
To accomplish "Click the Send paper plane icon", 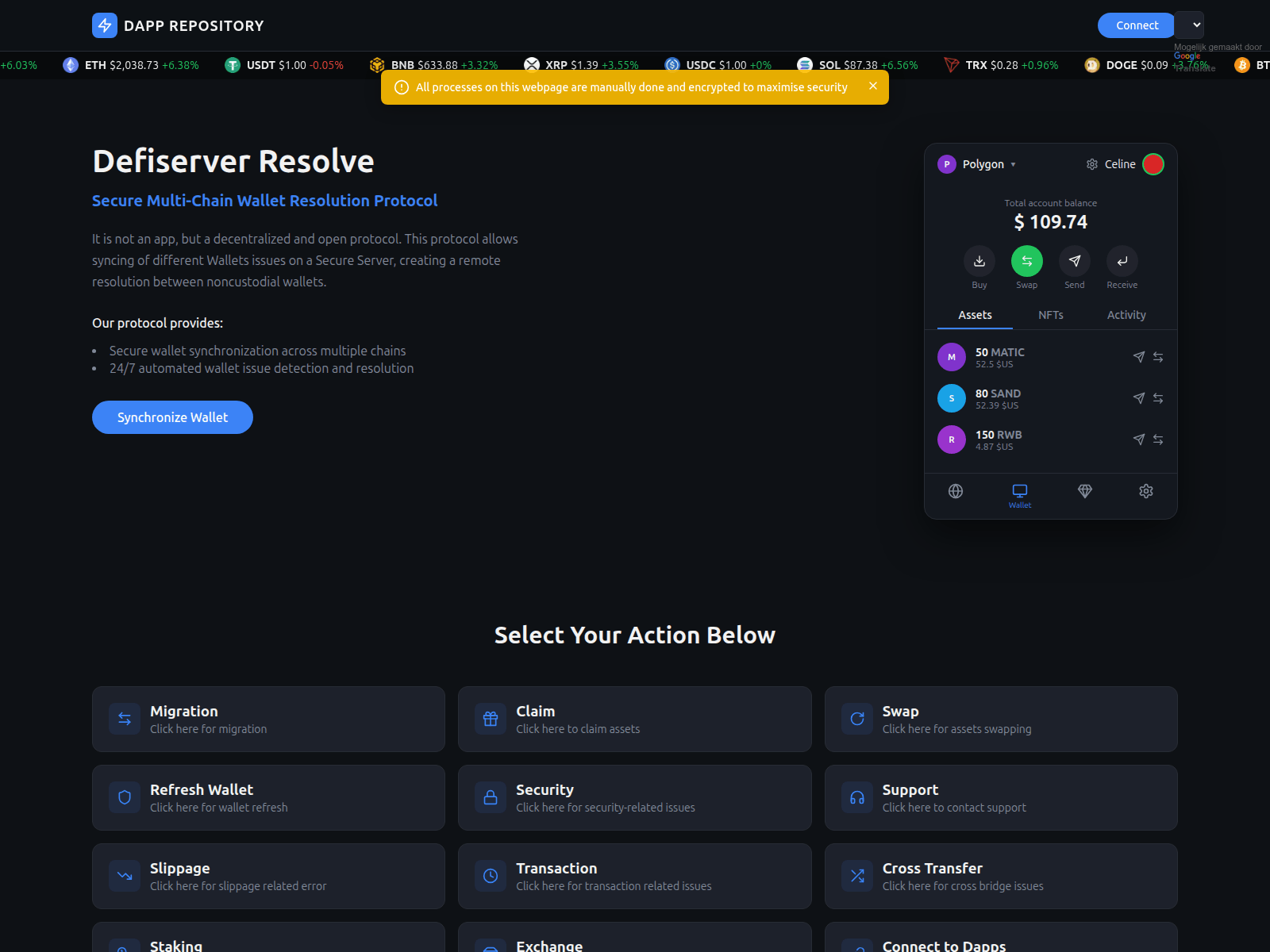I will coord(1075,261).
